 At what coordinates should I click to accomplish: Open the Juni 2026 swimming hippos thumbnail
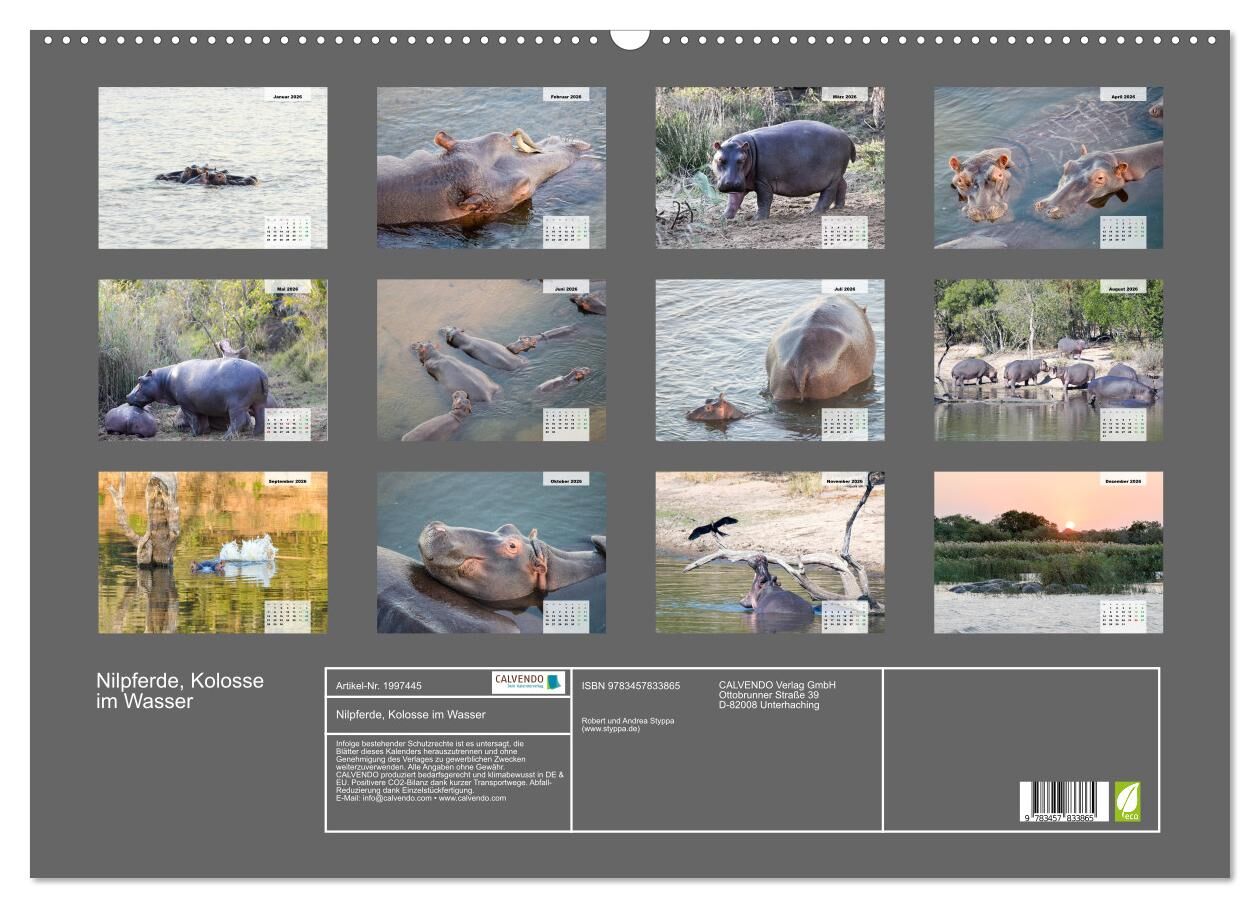coord(491,360)
